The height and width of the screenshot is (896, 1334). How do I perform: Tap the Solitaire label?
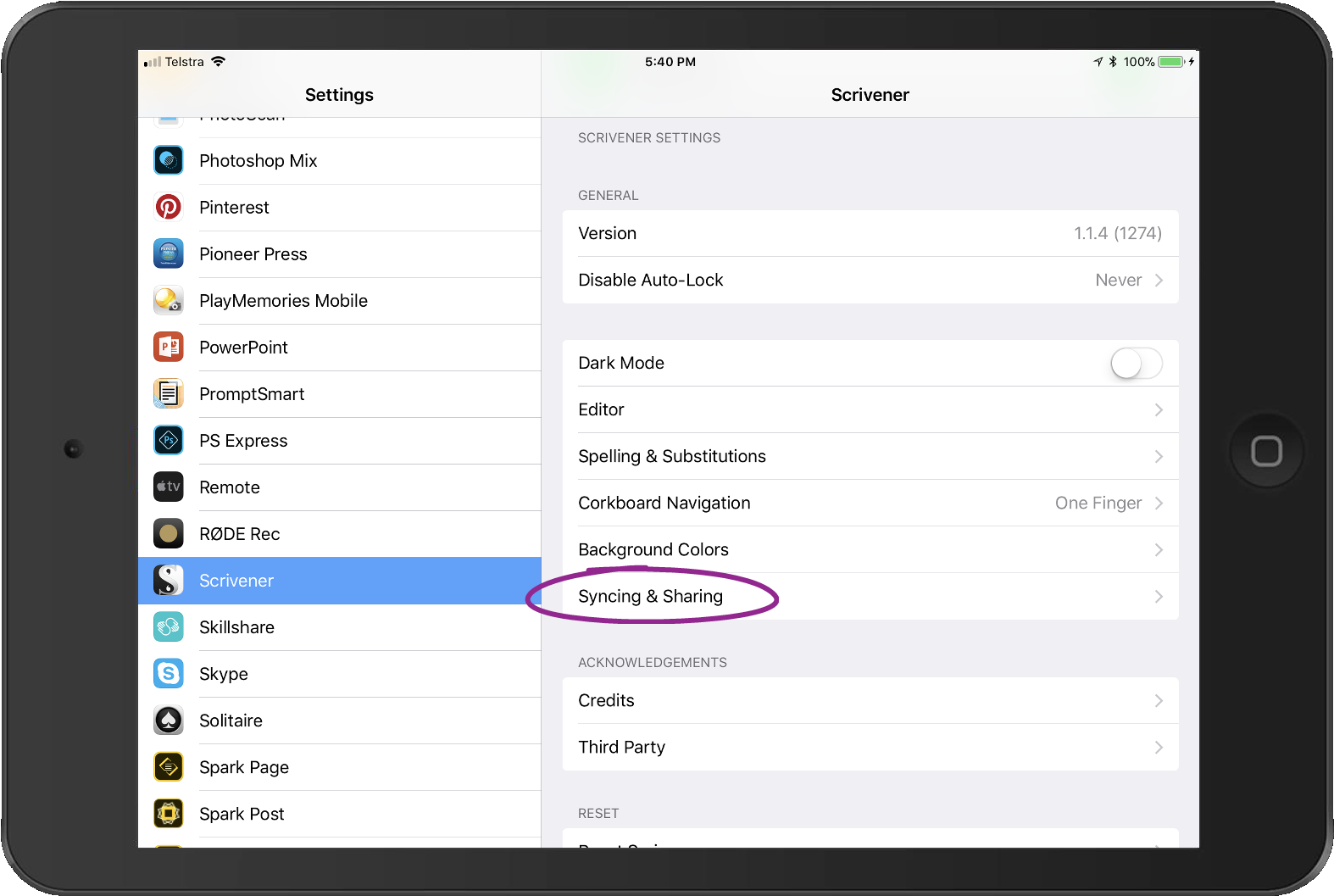[231, 721]
